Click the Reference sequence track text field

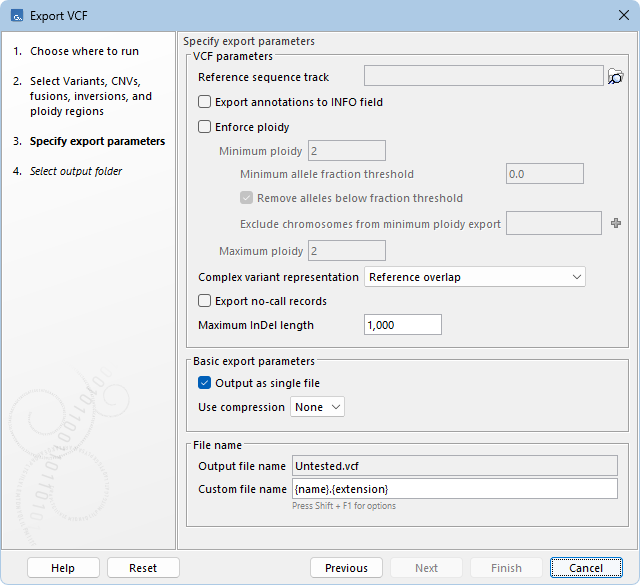click(x=483, y=77)
